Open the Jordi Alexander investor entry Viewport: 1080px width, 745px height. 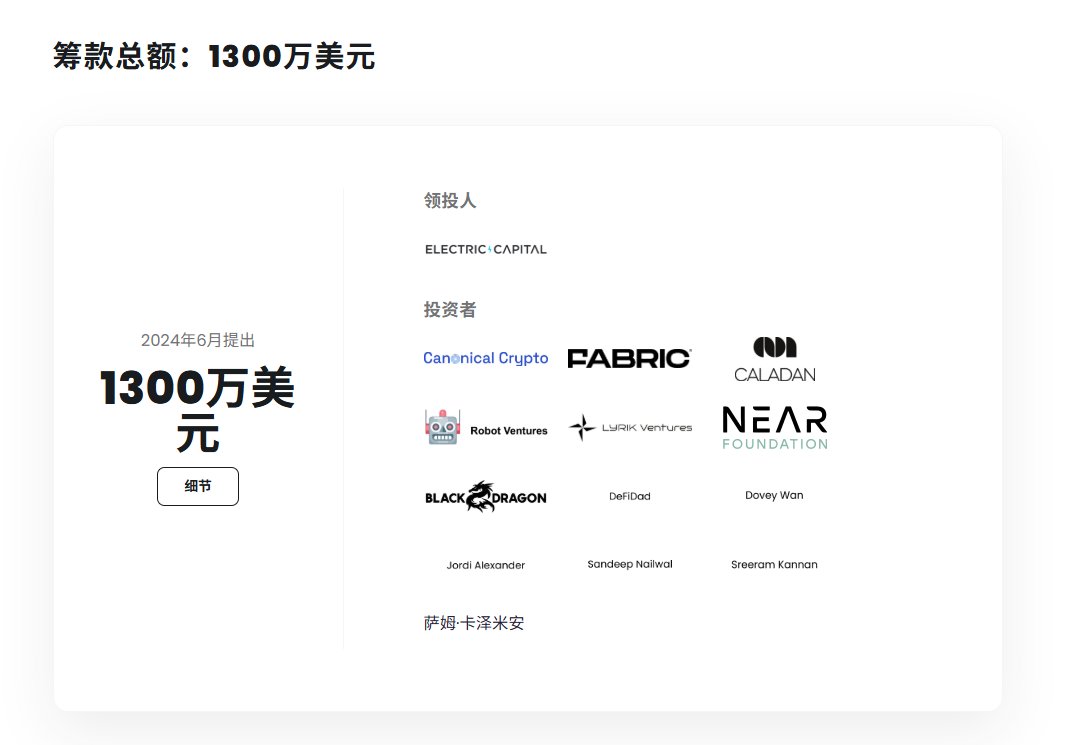click(486, 565)
